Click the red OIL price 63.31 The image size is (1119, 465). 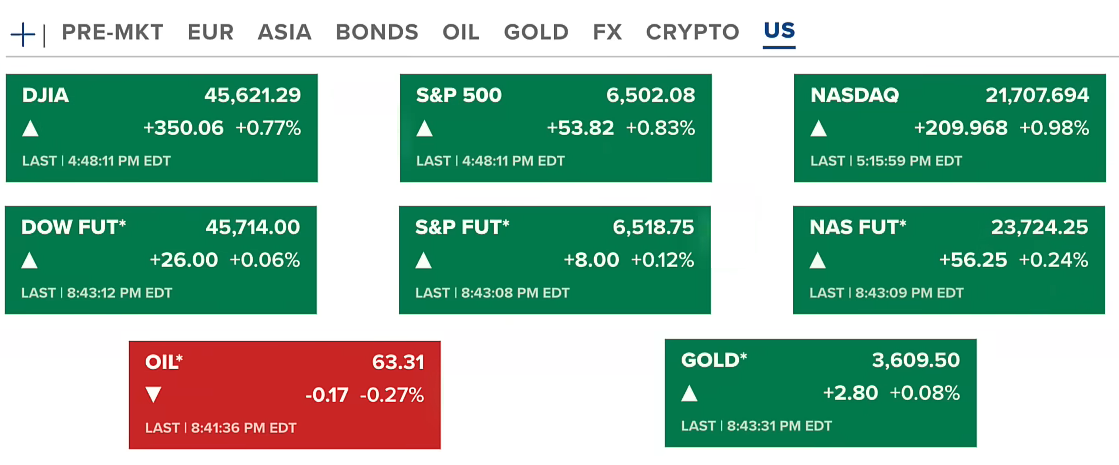click(398, 363)
